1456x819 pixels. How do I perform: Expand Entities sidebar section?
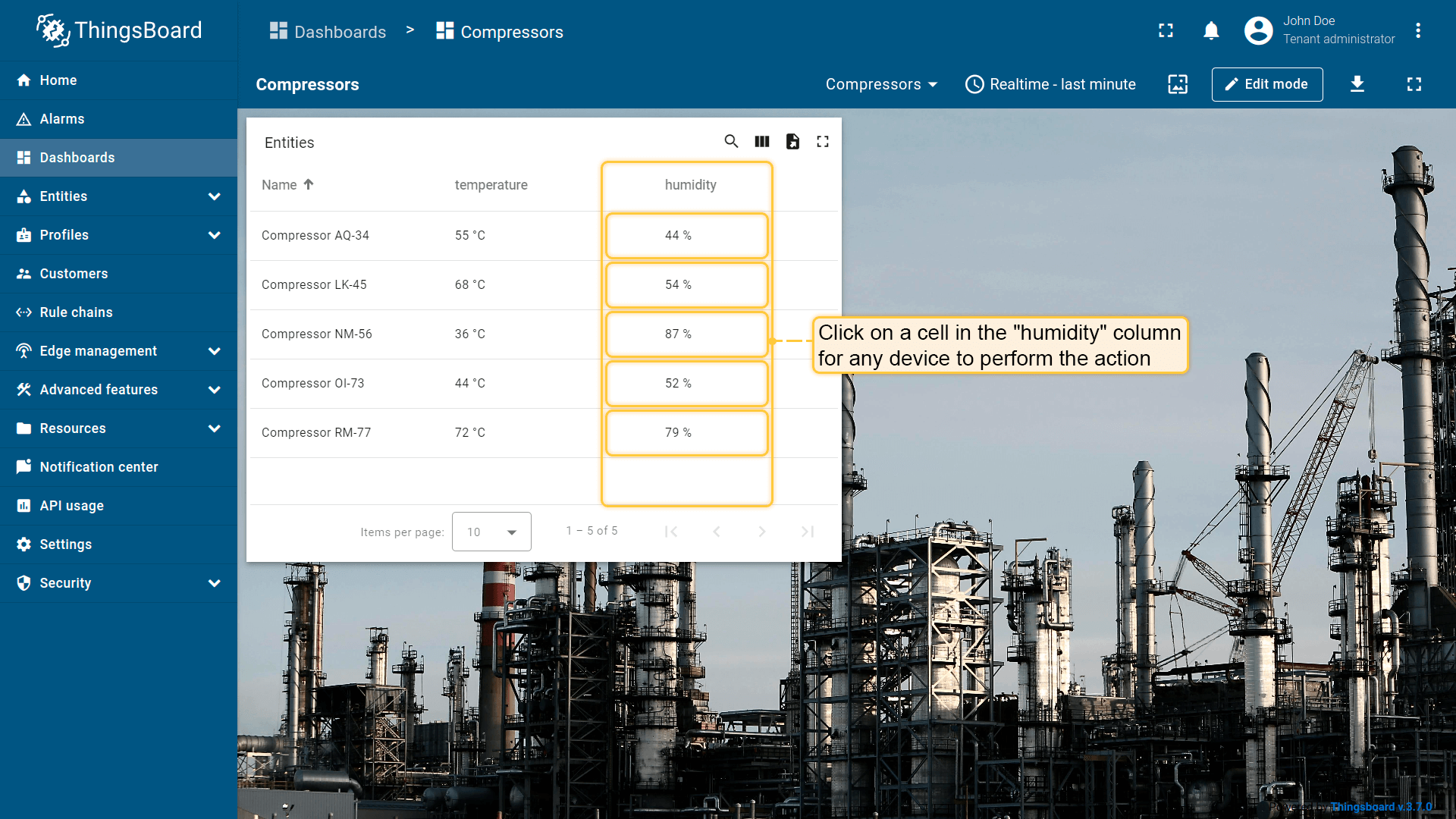click(214, 196)
